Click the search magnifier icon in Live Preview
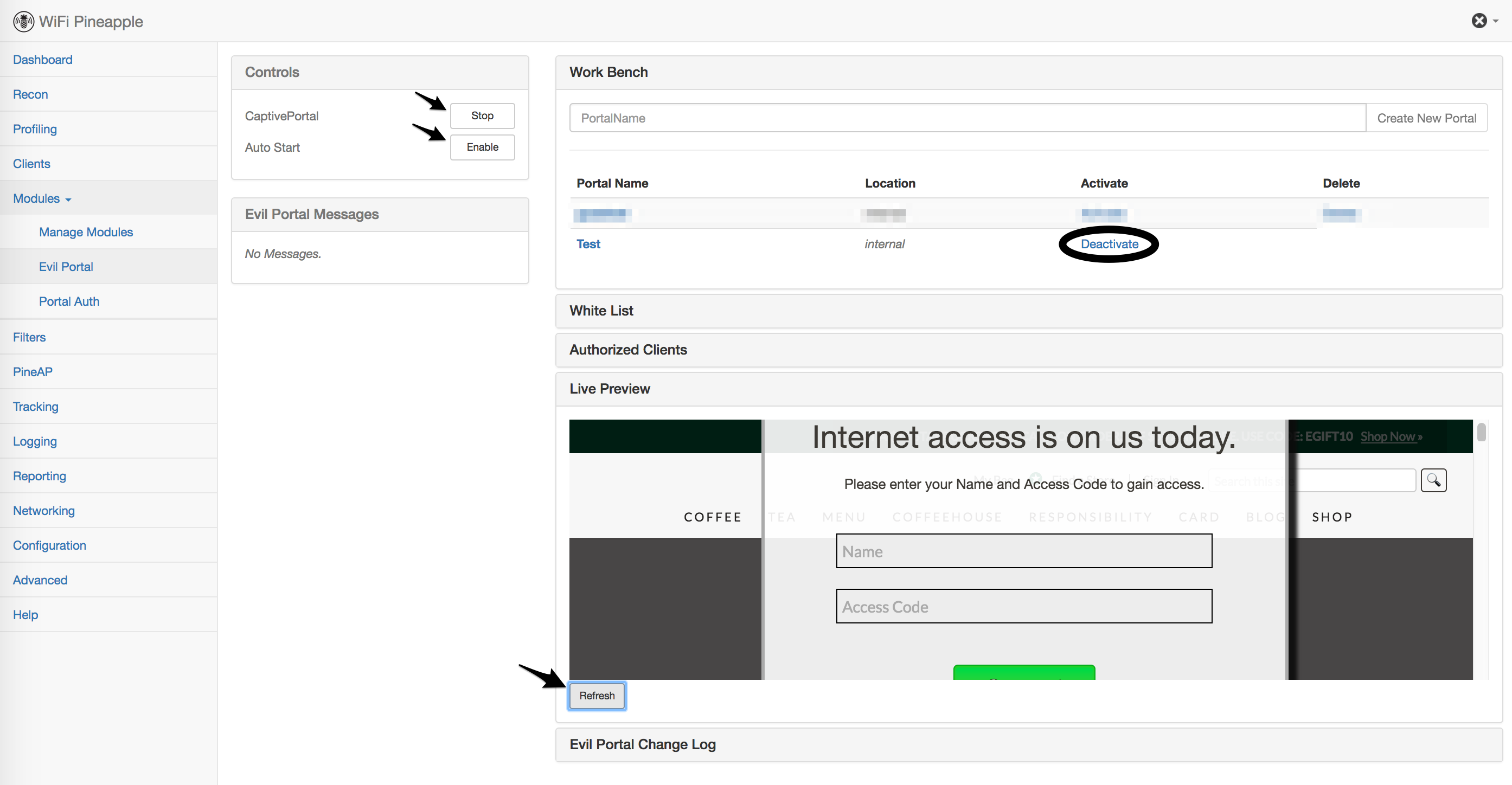The height and width of the screenshot is (785, 1512). (1433, 480)
